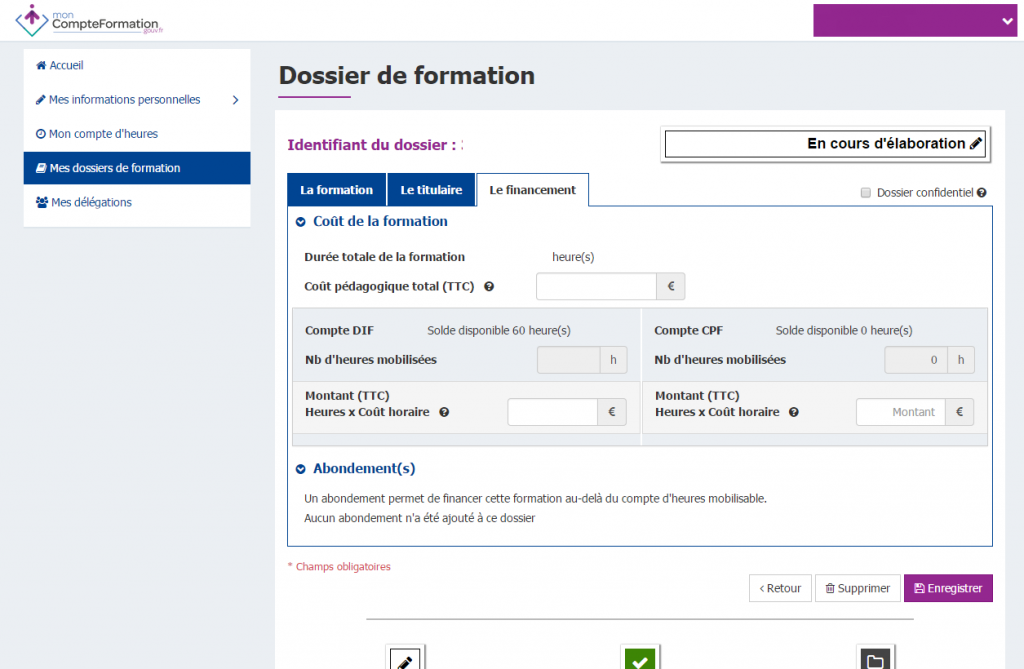1024x669 pixels.
Task: Click the Retour button
Action: pyautogui.click(x=780, y=588)
